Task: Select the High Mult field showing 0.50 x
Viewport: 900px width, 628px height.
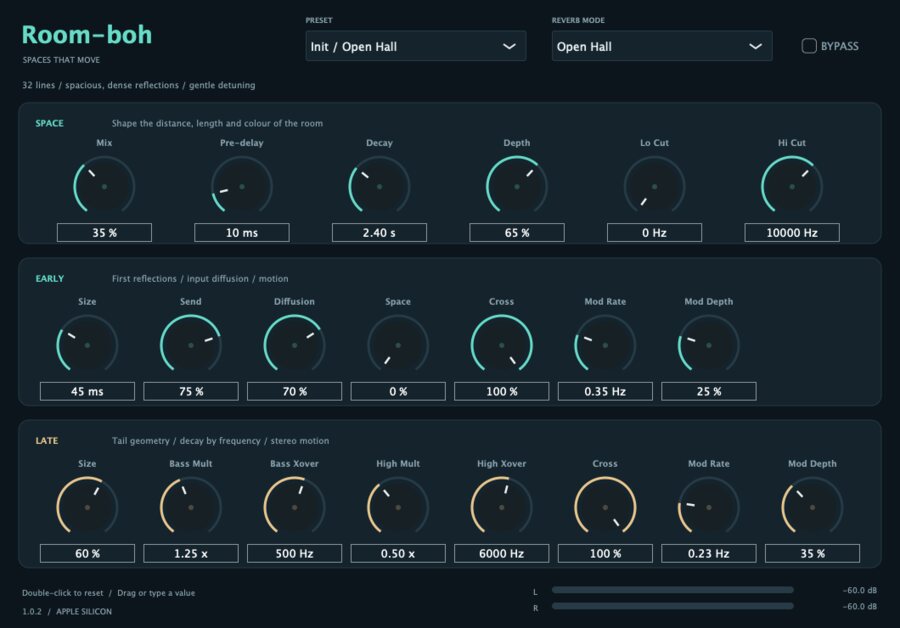Action: point(398,553)
